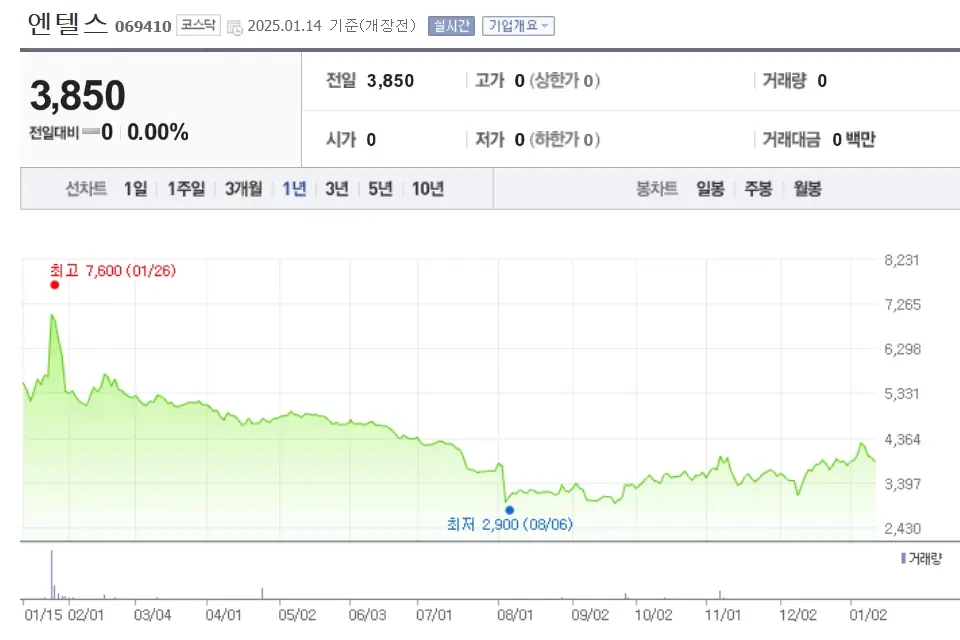Expand the 봉차트 chart type options

click(x=655, y=188)
